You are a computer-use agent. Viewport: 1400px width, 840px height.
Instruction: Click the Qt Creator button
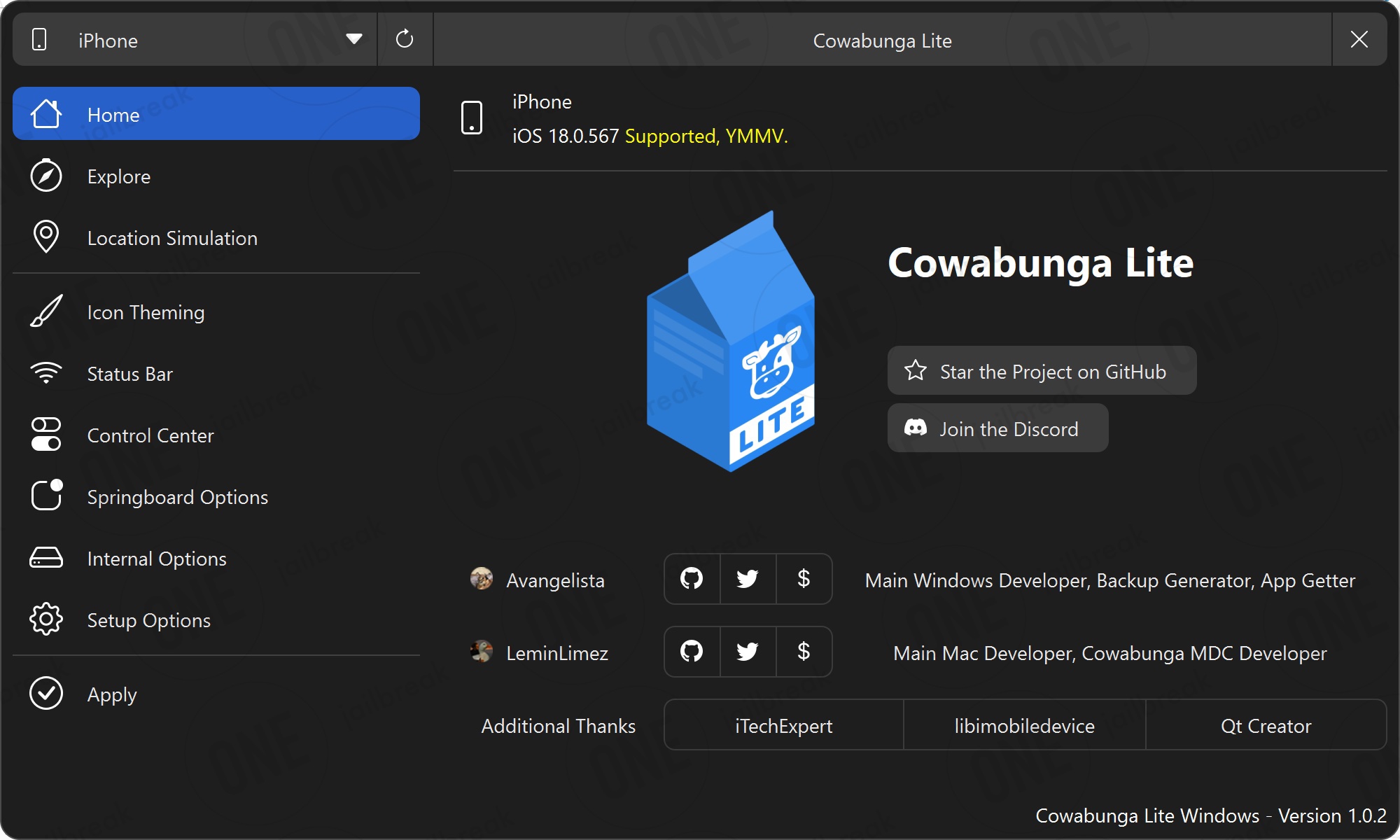[x=1266, y=725]
